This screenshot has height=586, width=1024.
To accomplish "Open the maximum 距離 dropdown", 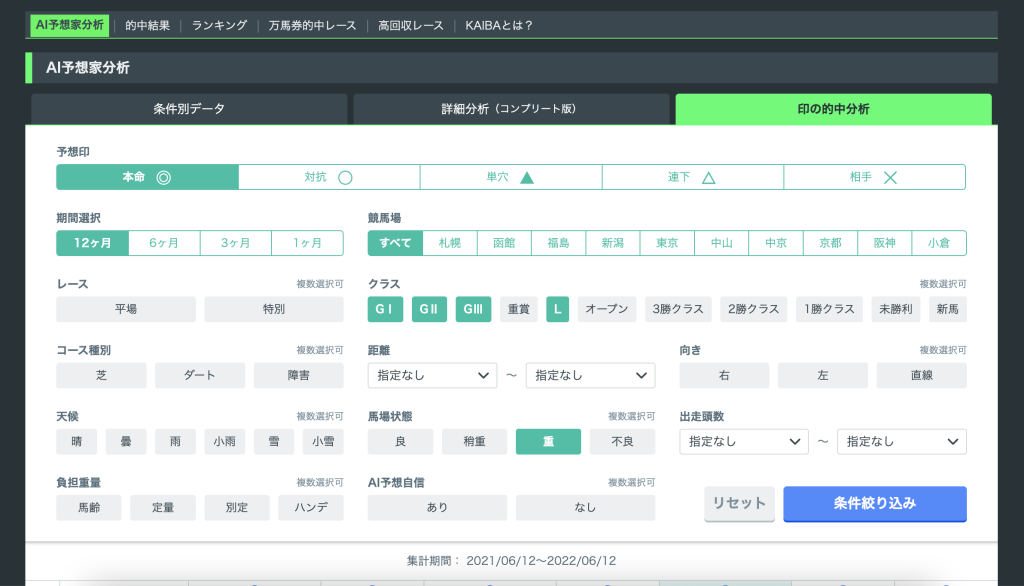I will tap(590, 376).
